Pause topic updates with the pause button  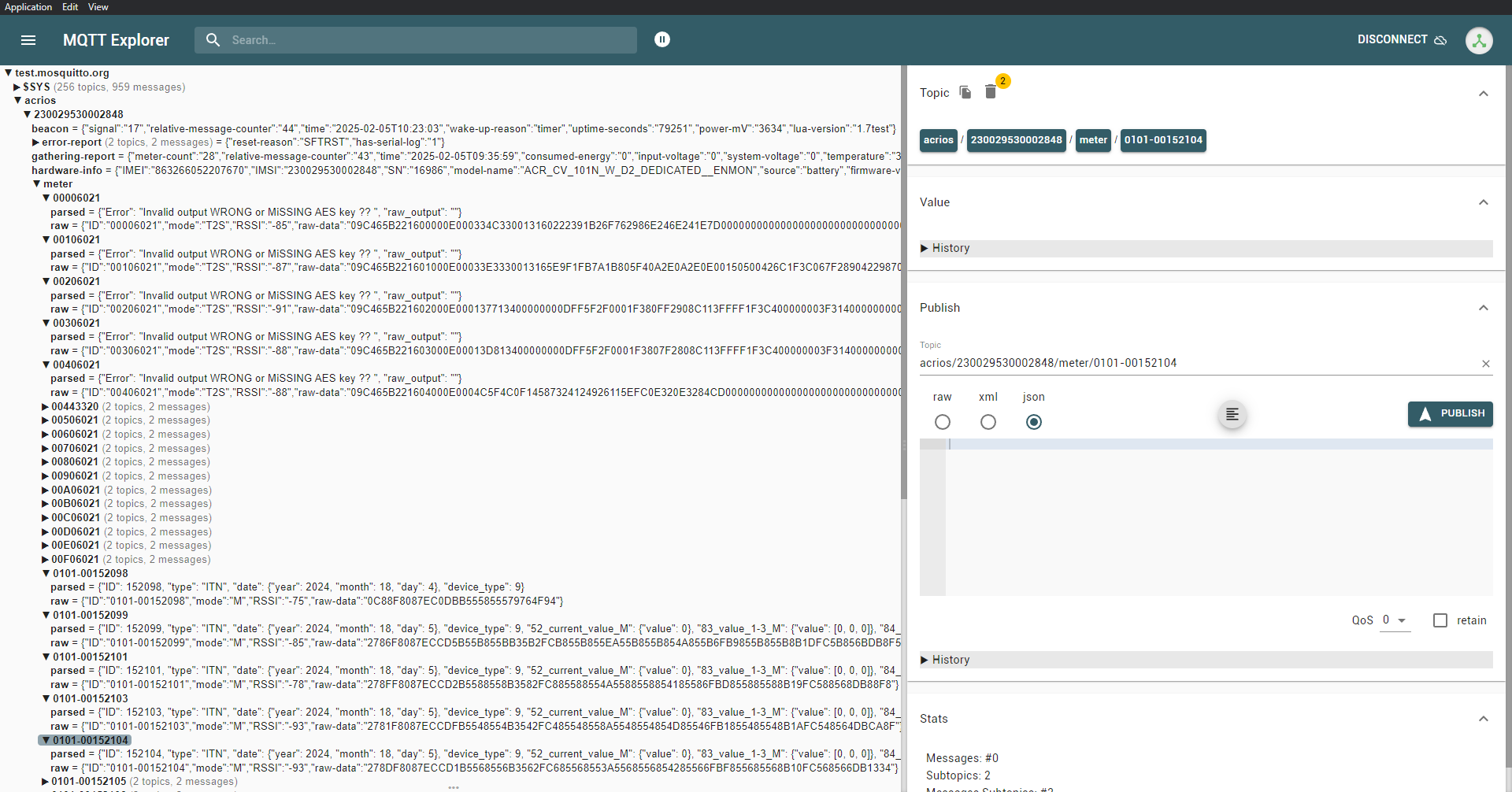click(x=662, y=39)
